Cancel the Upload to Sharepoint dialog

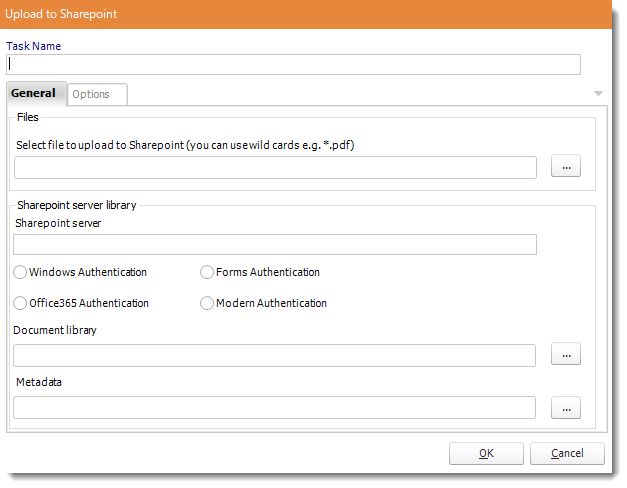pyautogui.click(x=567, y=454)
